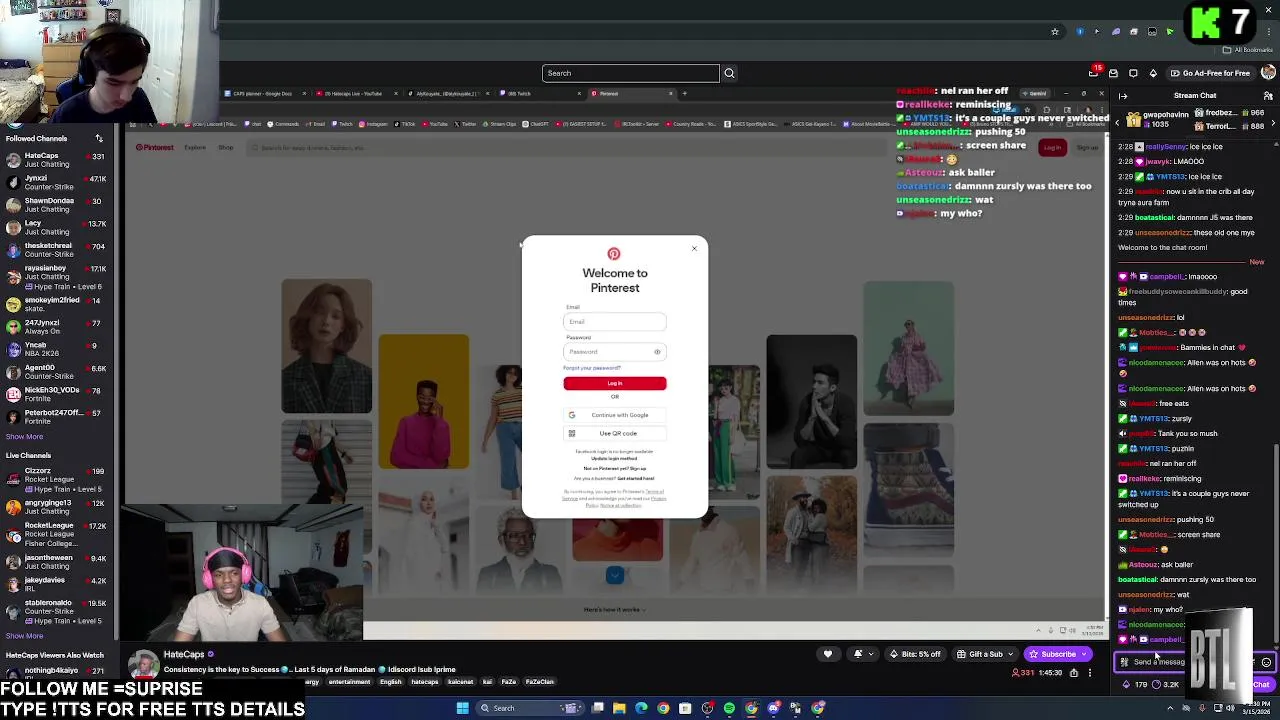The width and height of the screenshot is (1280, 720).
Task: Open Shop in Pinterest header
Action: [226, 147]
